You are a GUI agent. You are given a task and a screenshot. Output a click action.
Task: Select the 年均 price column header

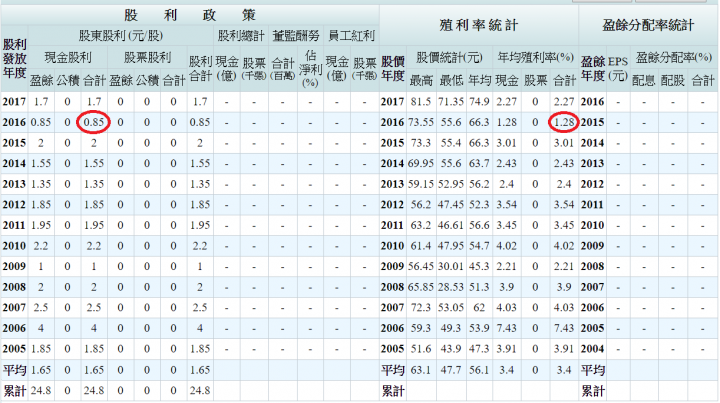click(479, 81)
